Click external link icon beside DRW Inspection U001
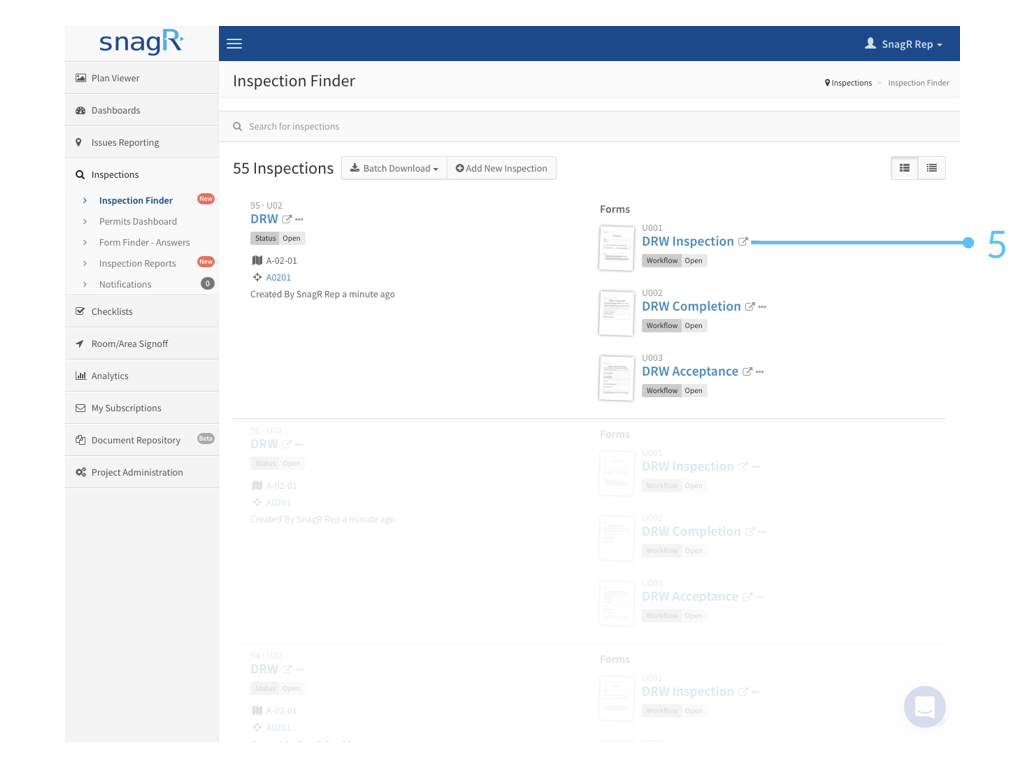 click(743, 242)
